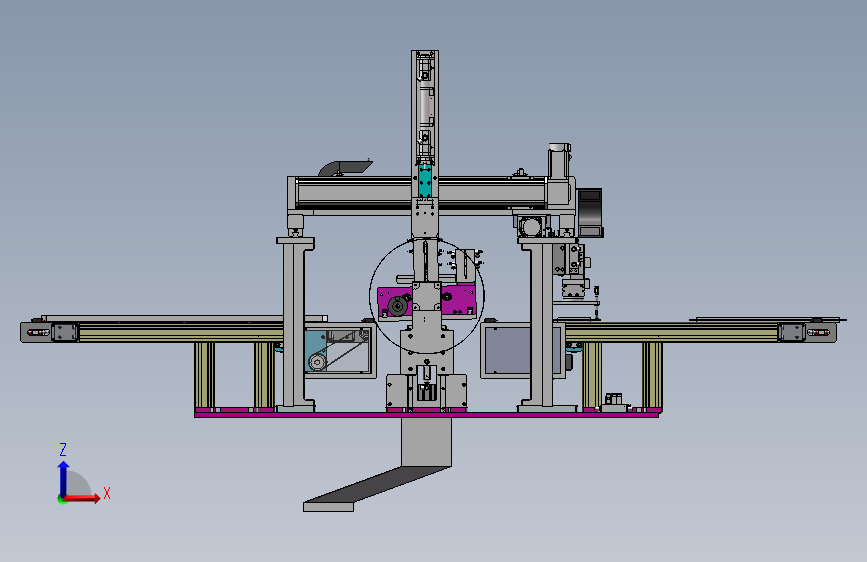Select the black gear on the magenta plate
867x562 pixels.
coord(397,305)
